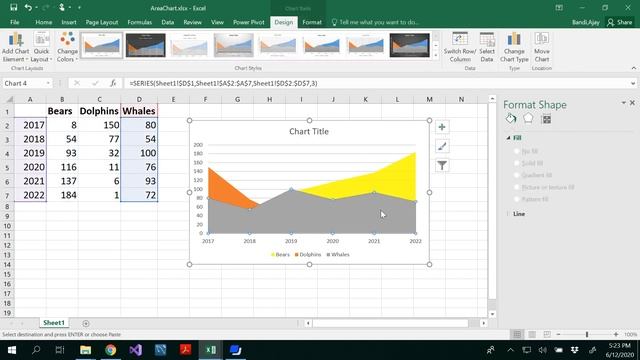Click Move Chart button
This screenshot has width=640, height=360.
pos(542,47)
